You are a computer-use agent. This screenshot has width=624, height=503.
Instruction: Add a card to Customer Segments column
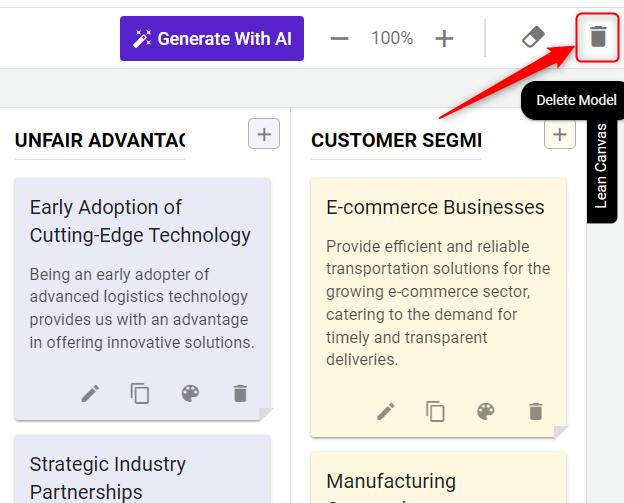pos(559,134)
